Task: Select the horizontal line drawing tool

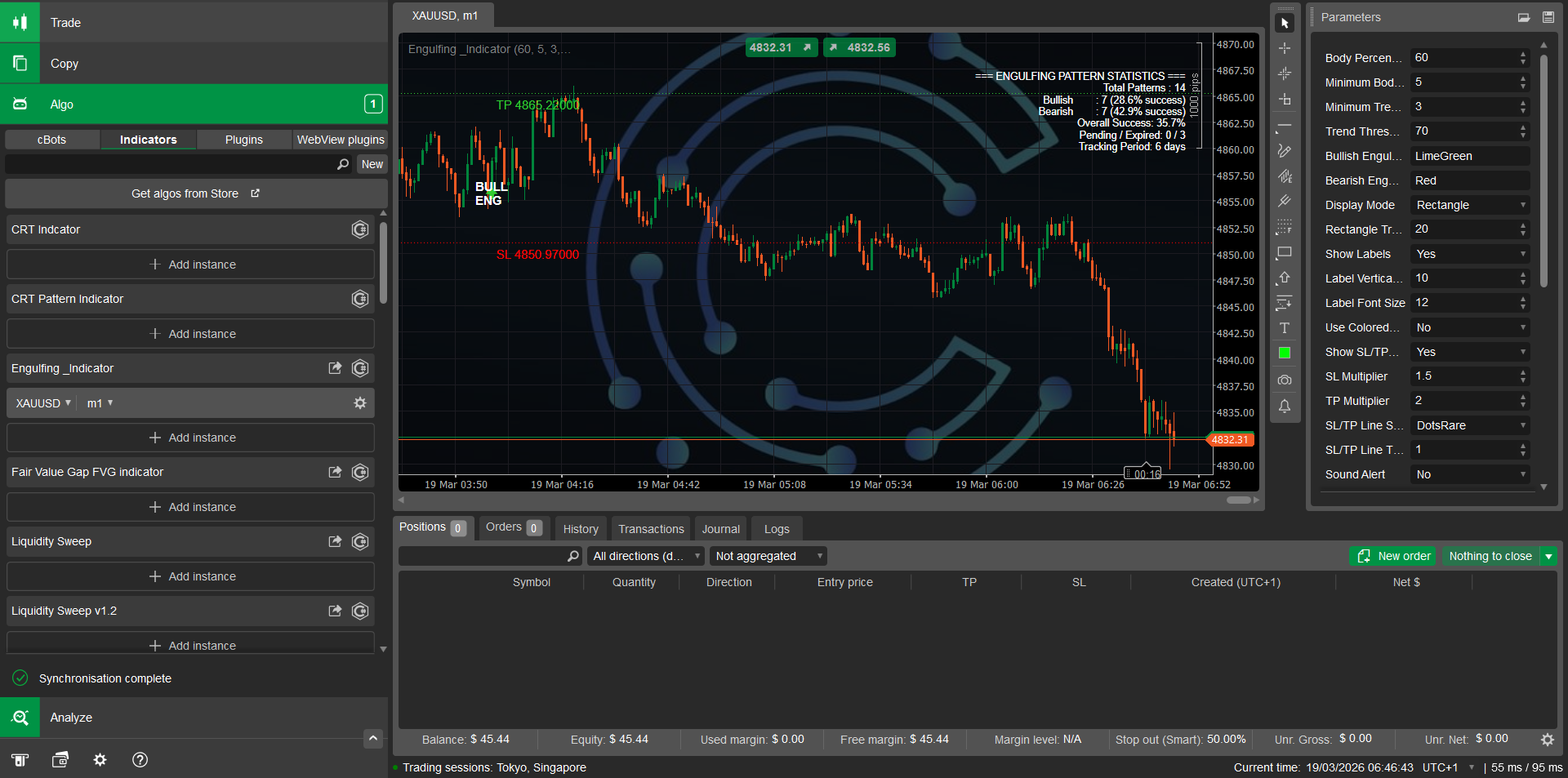Action: (x=1285, y=126)
